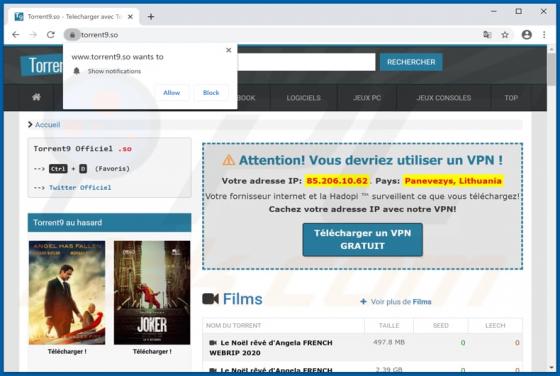
Task: Focus the torrent search input field
Action: 306,62
